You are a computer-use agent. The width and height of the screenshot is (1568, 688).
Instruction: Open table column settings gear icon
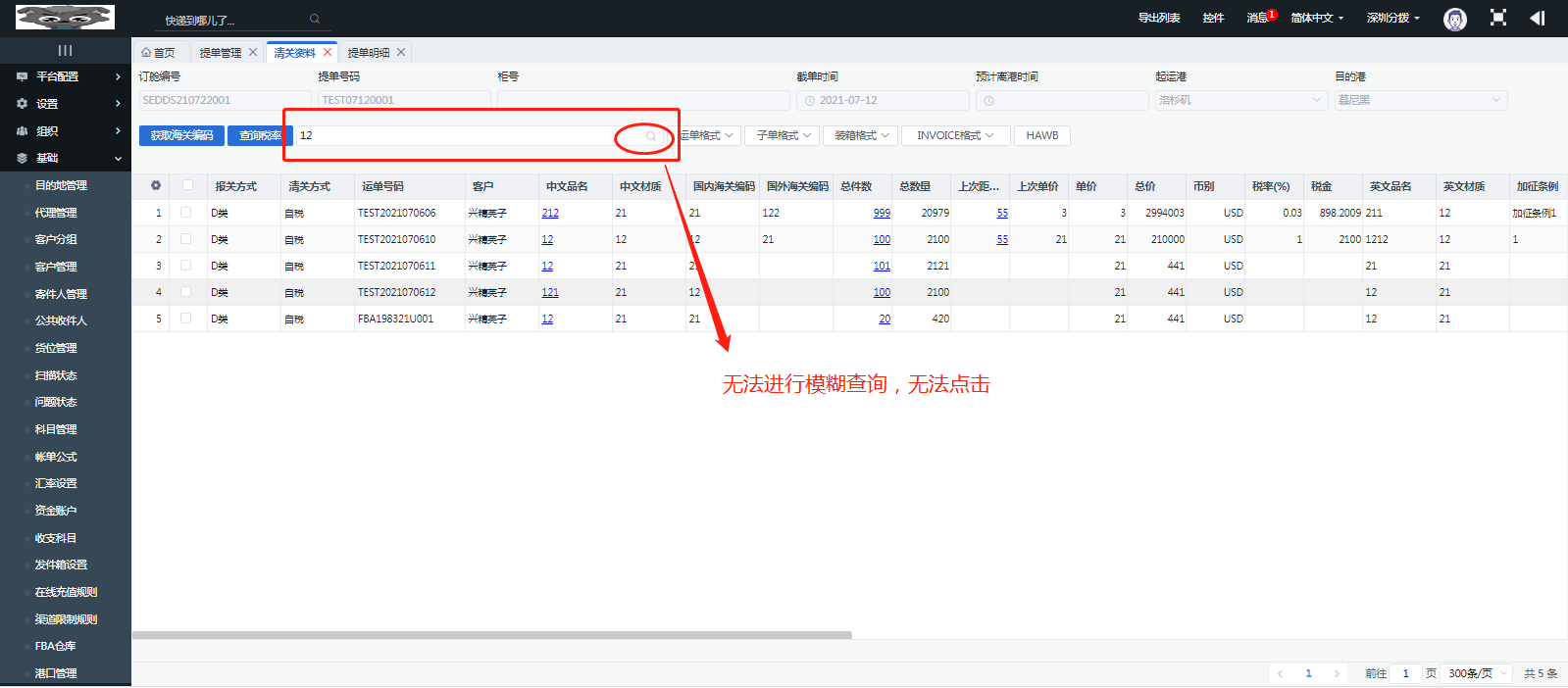pos(156,185)
